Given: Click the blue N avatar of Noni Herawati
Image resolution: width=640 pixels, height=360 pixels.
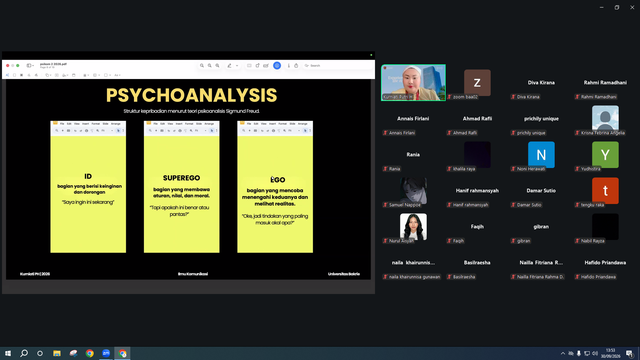Looking at the screenshot, I should click(541, 155).
